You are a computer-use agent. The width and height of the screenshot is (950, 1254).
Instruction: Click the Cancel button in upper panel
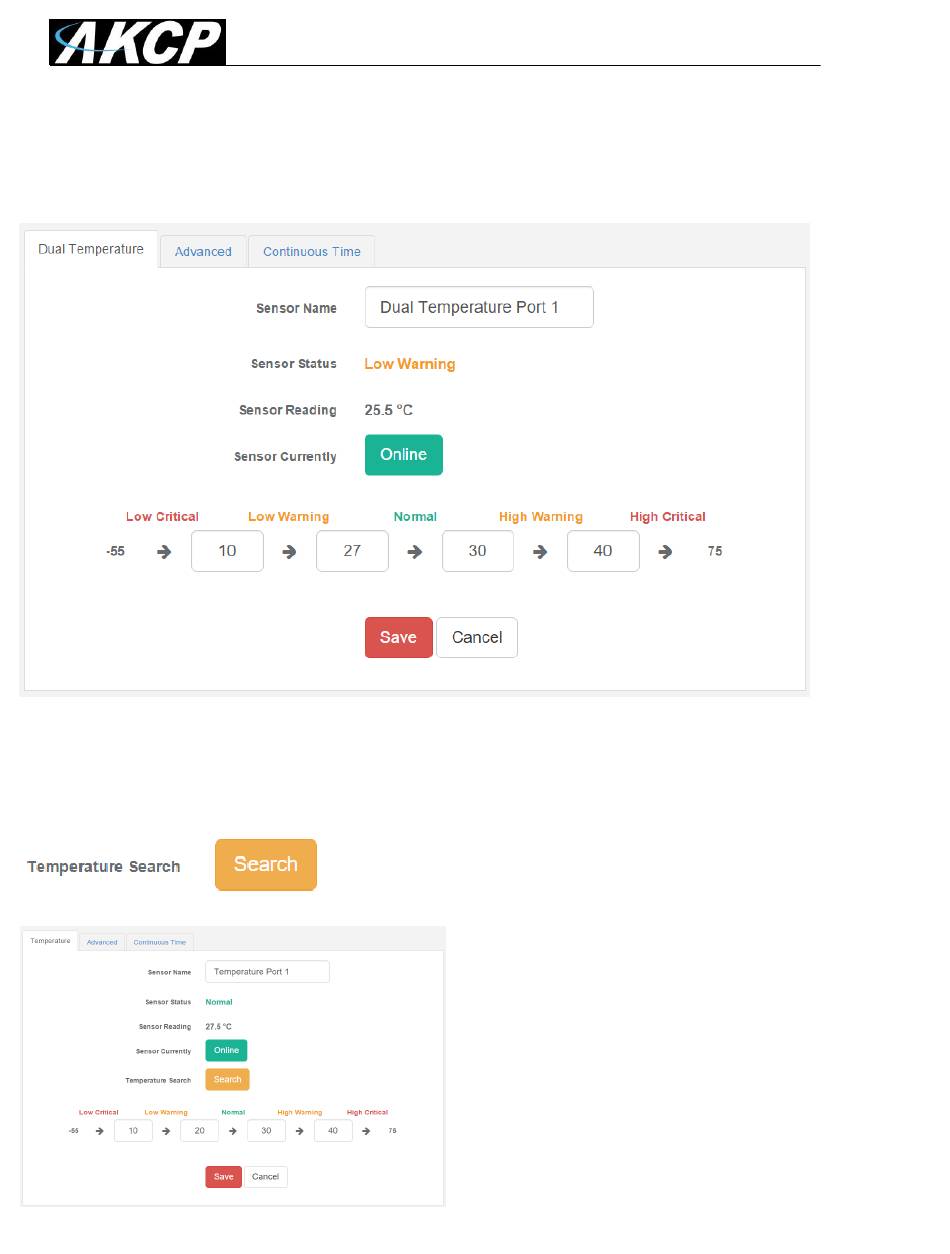(x=477, y=637)
